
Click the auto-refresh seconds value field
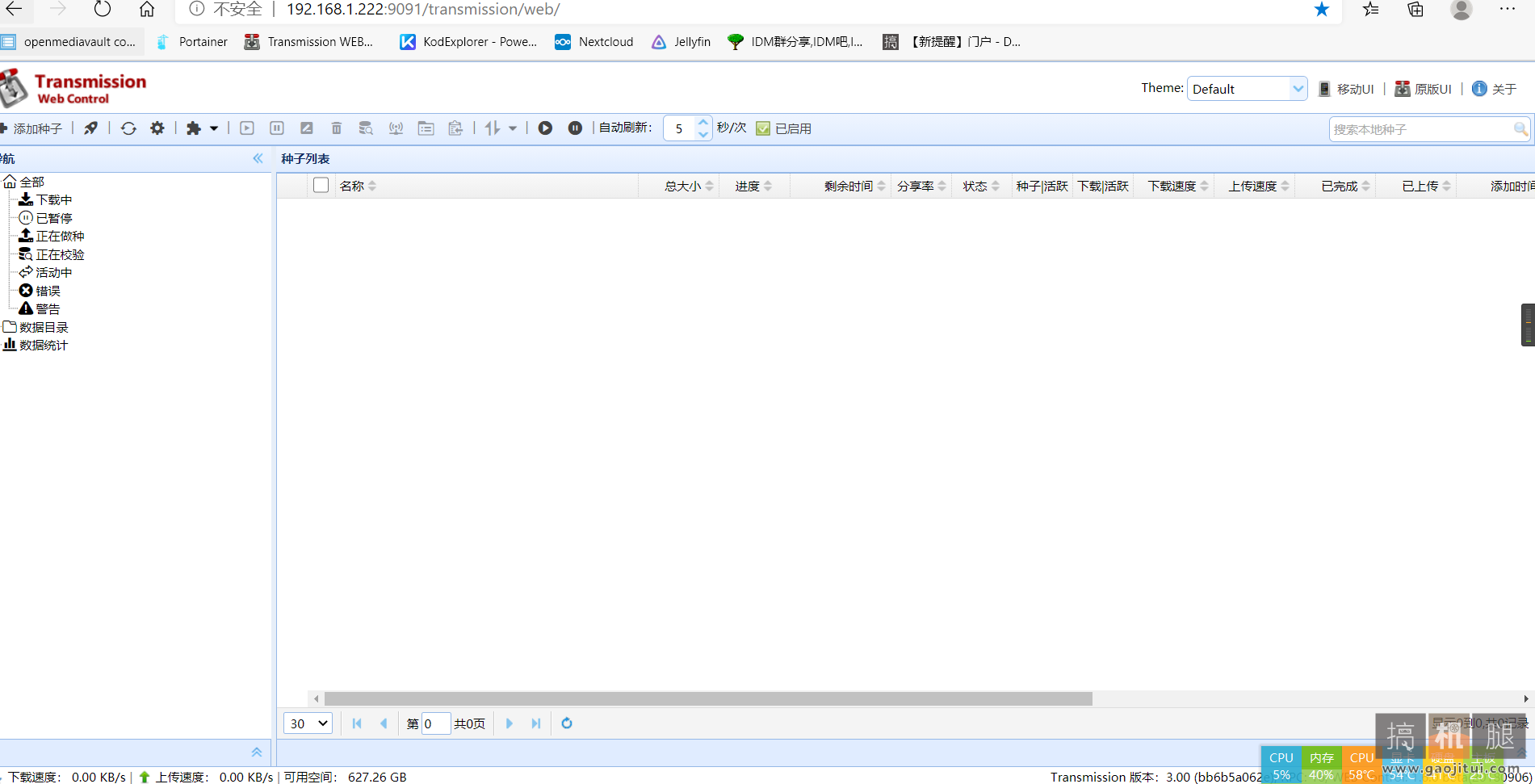point(680,128)
